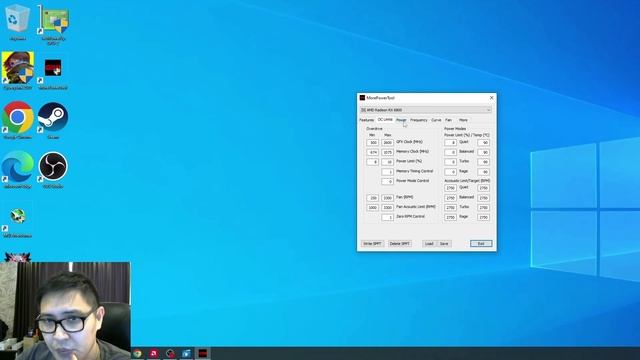Edit the Turbo temperature field

(x=483, y=162)
